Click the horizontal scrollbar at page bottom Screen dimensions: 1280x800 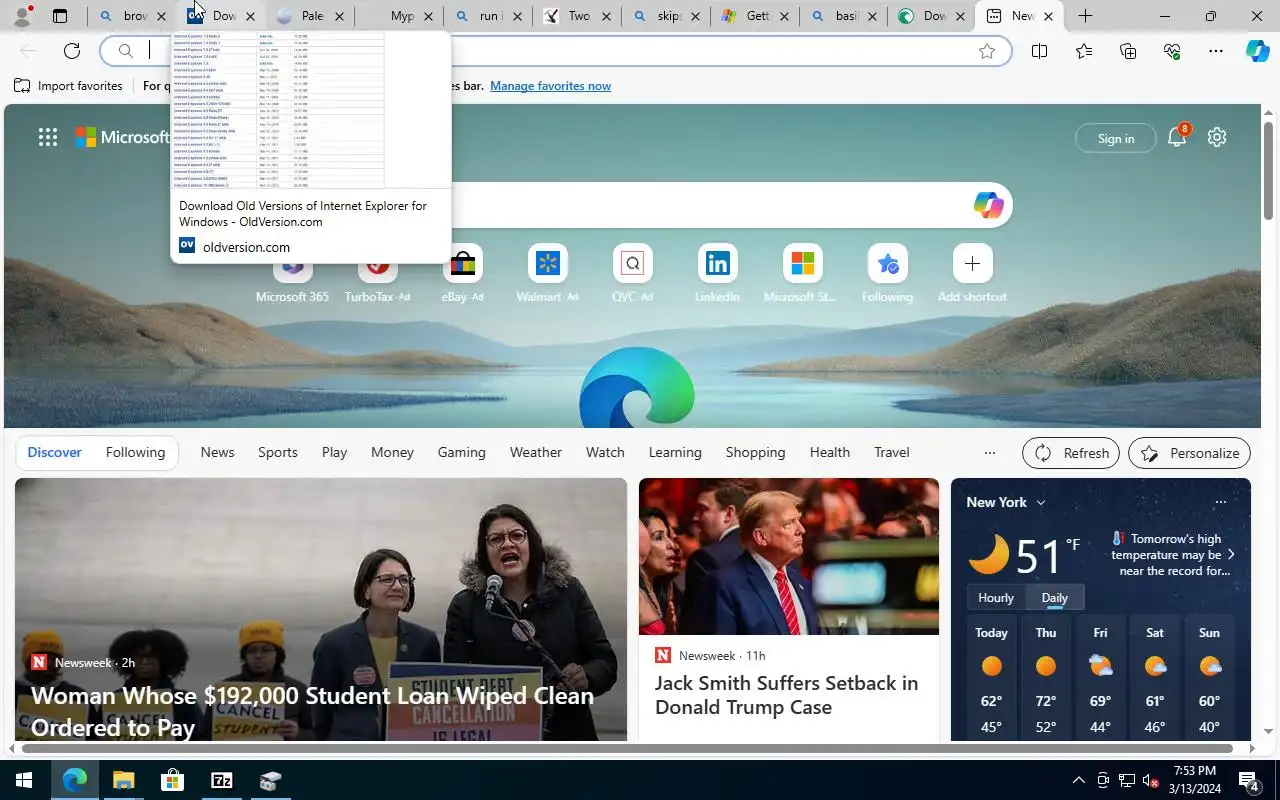[x=627, y=748]
